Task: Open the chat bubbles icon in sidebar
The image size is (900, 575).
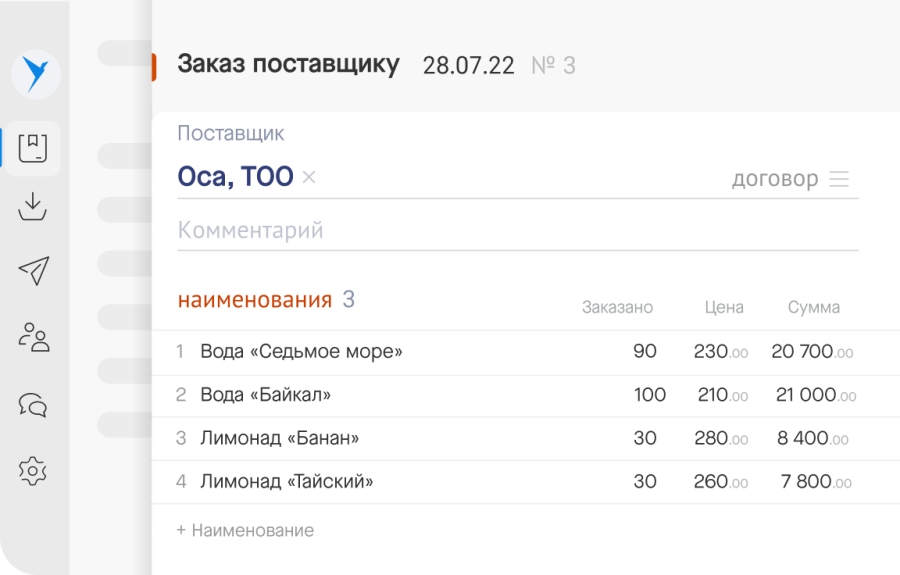Action: pos(33,405)
